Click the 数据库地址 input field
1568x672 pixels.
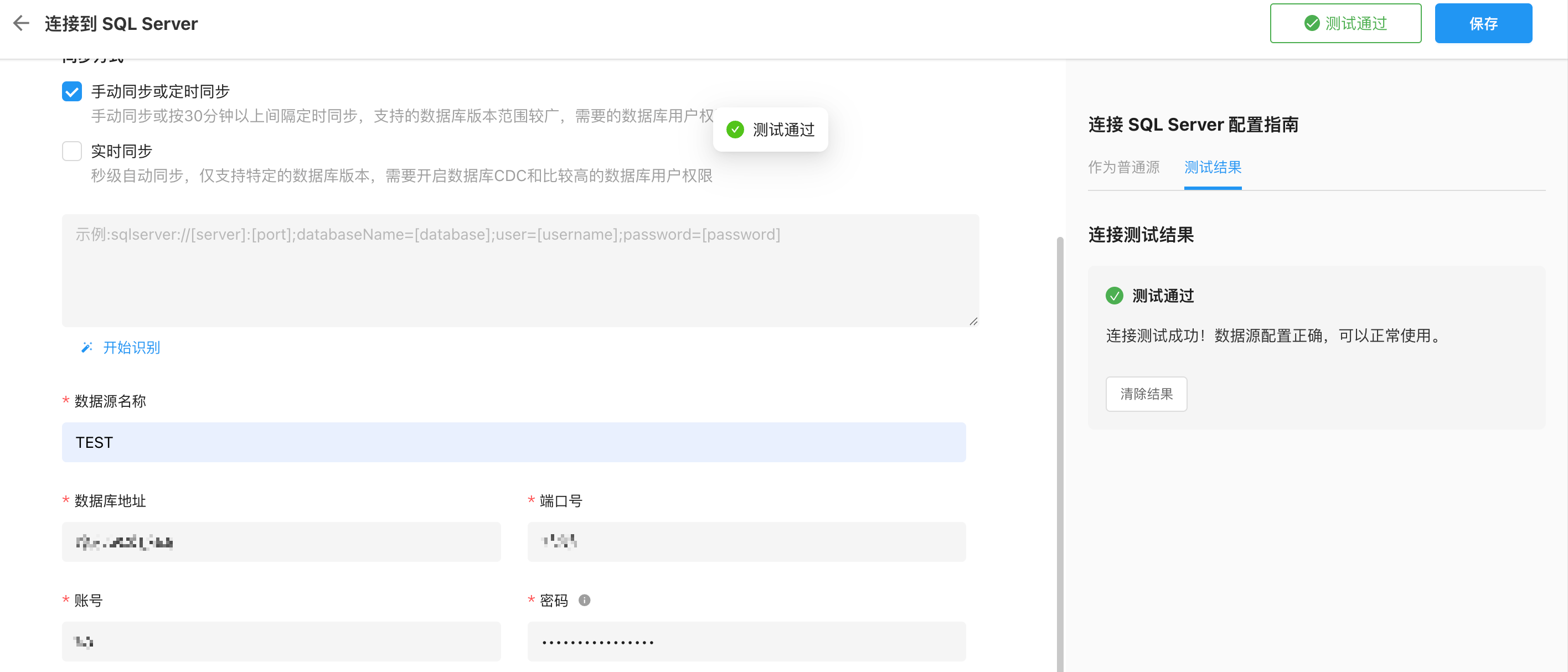(x=281, y=541)
